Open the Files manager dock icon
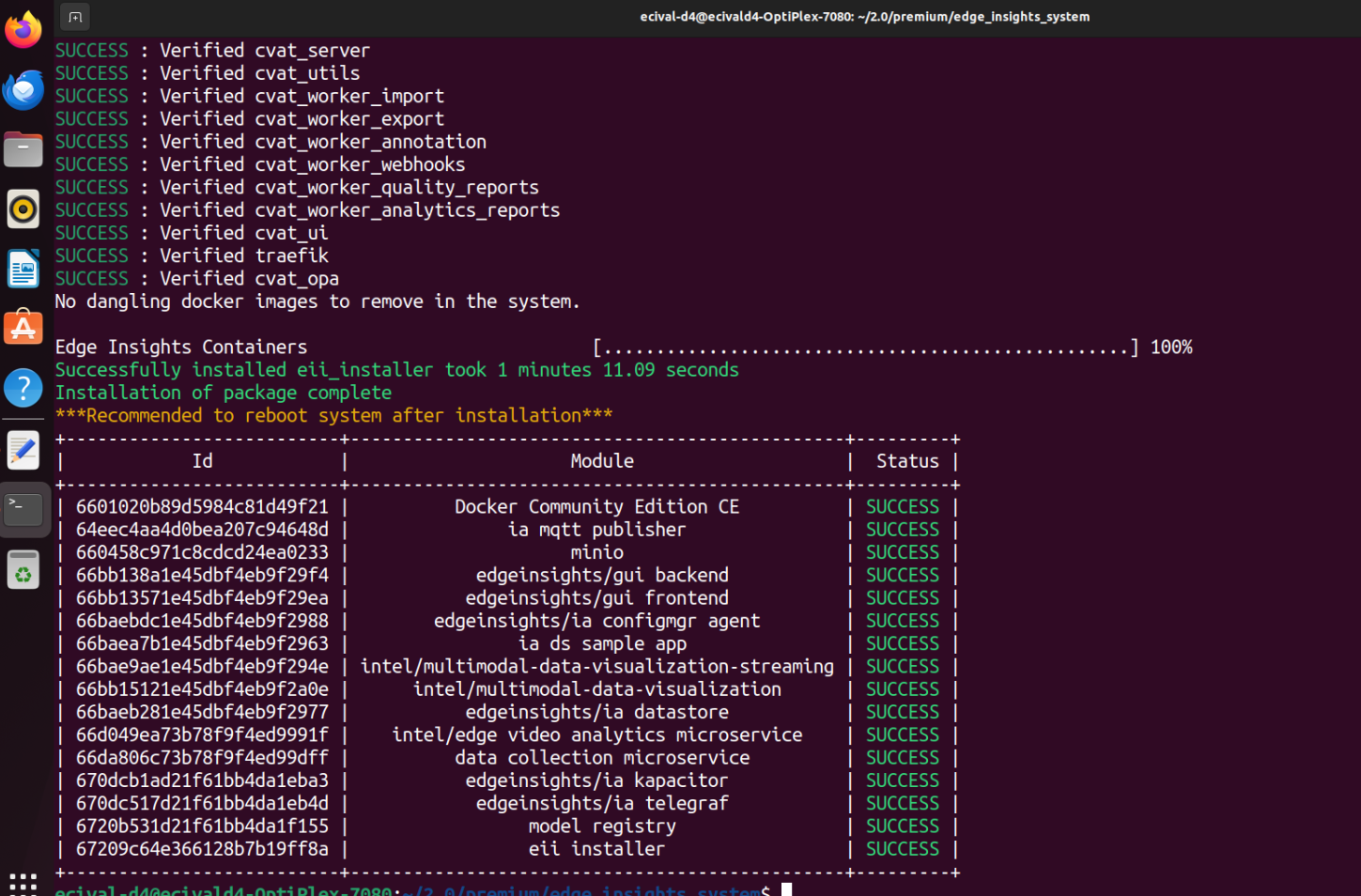The height and width of the screenshot is (896, 1361). point(23,149)
